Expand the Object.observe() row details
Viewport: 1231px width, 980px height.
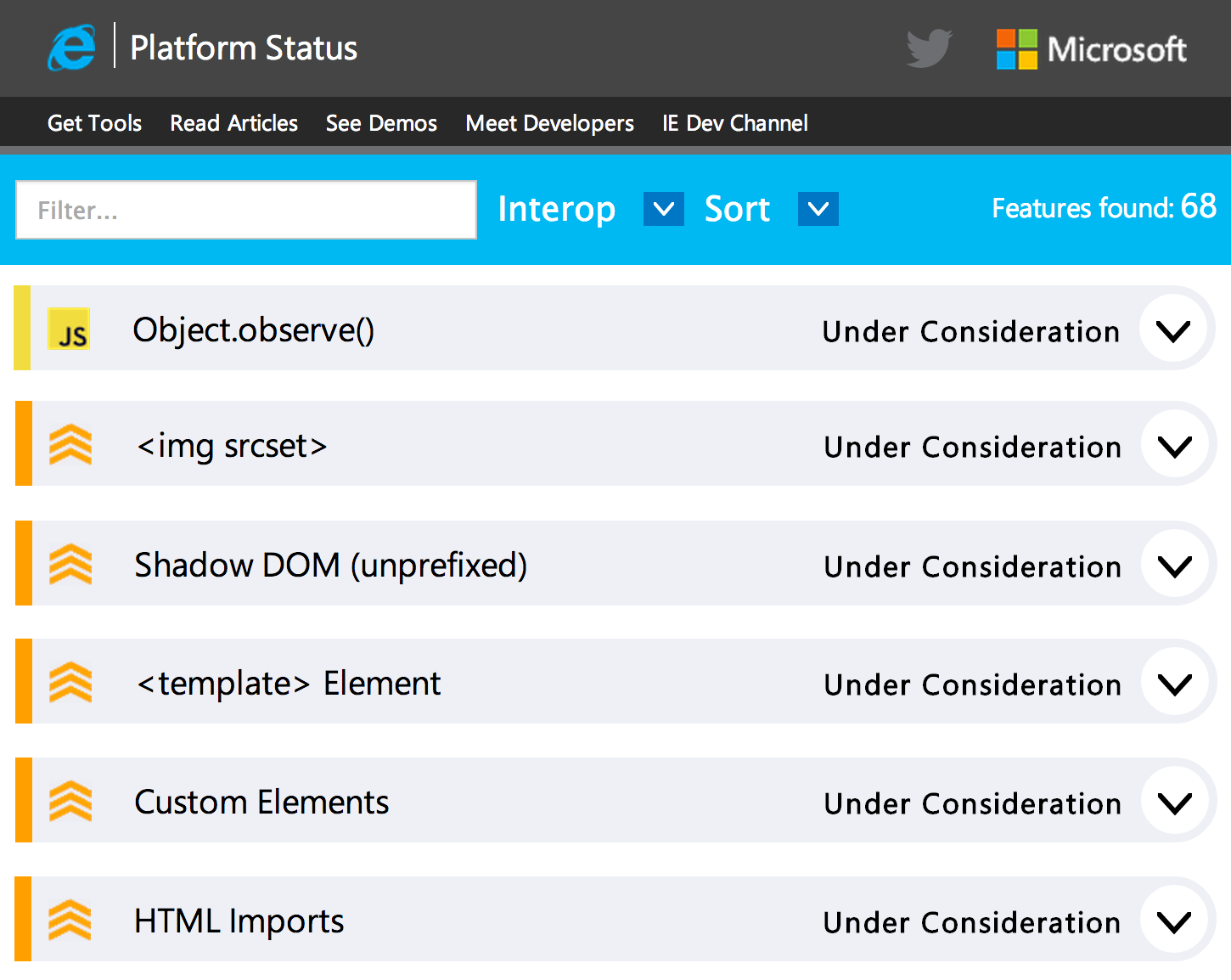tap(1173, 329)
